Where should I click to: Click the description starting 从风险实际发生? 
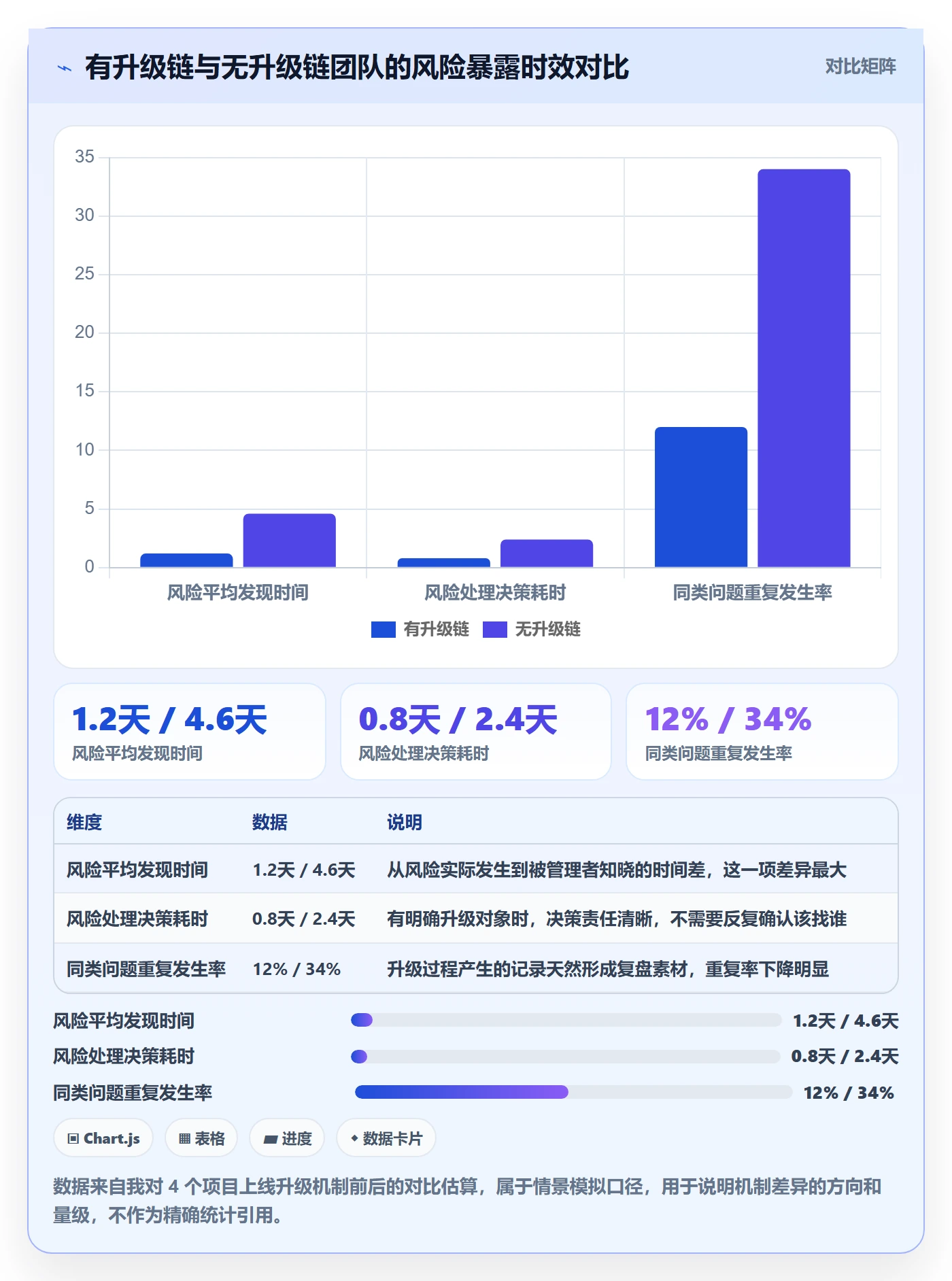coord(617,870)
